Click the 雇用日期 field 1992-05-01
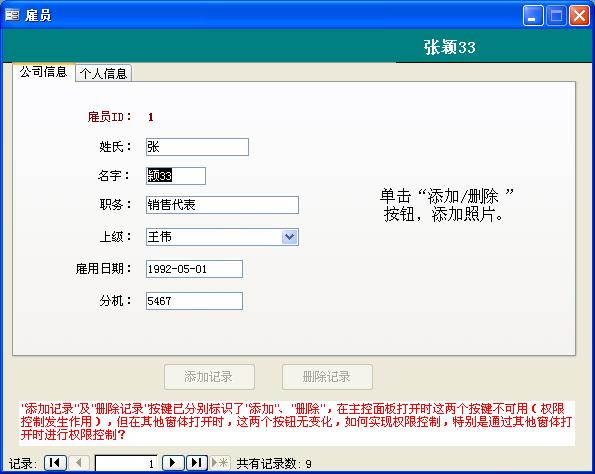The width and height of the screenshot is (595, 474). click(x=194, y=269)
